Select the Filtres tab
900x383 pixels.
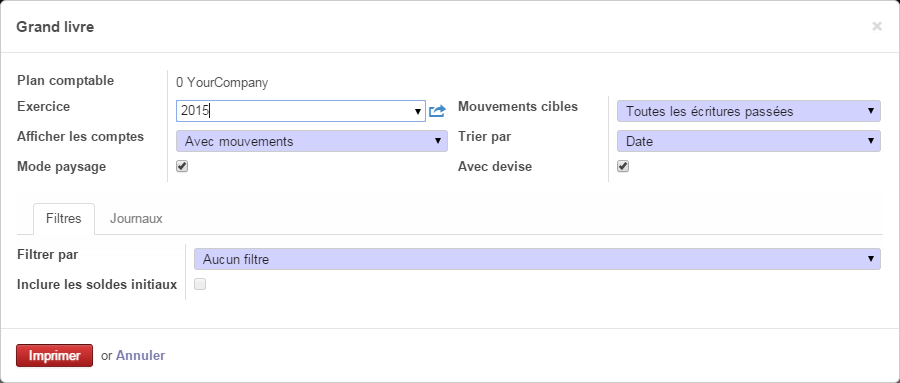pyautogui.click(x=64, y=219)
